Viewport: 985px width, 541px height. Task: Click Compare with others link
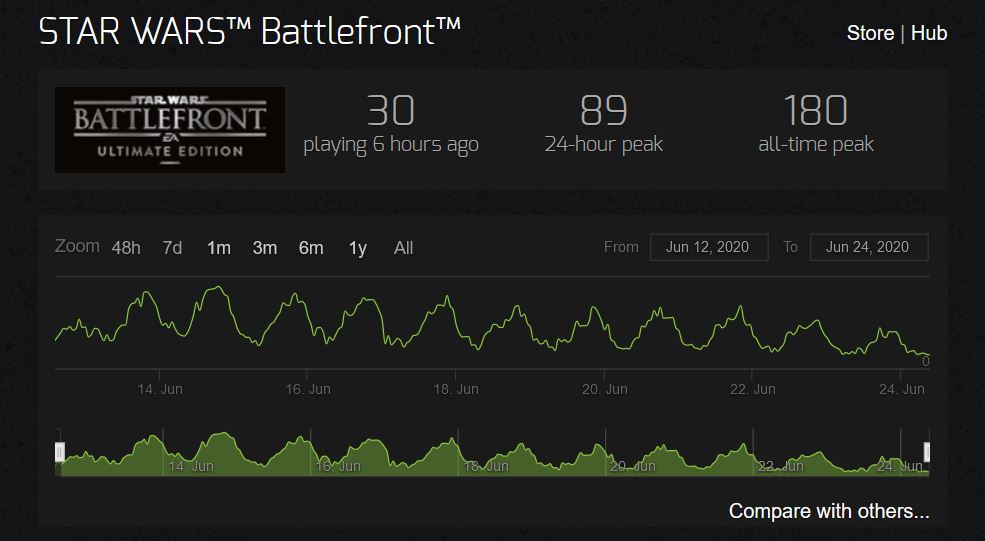[x=828, y=511]
